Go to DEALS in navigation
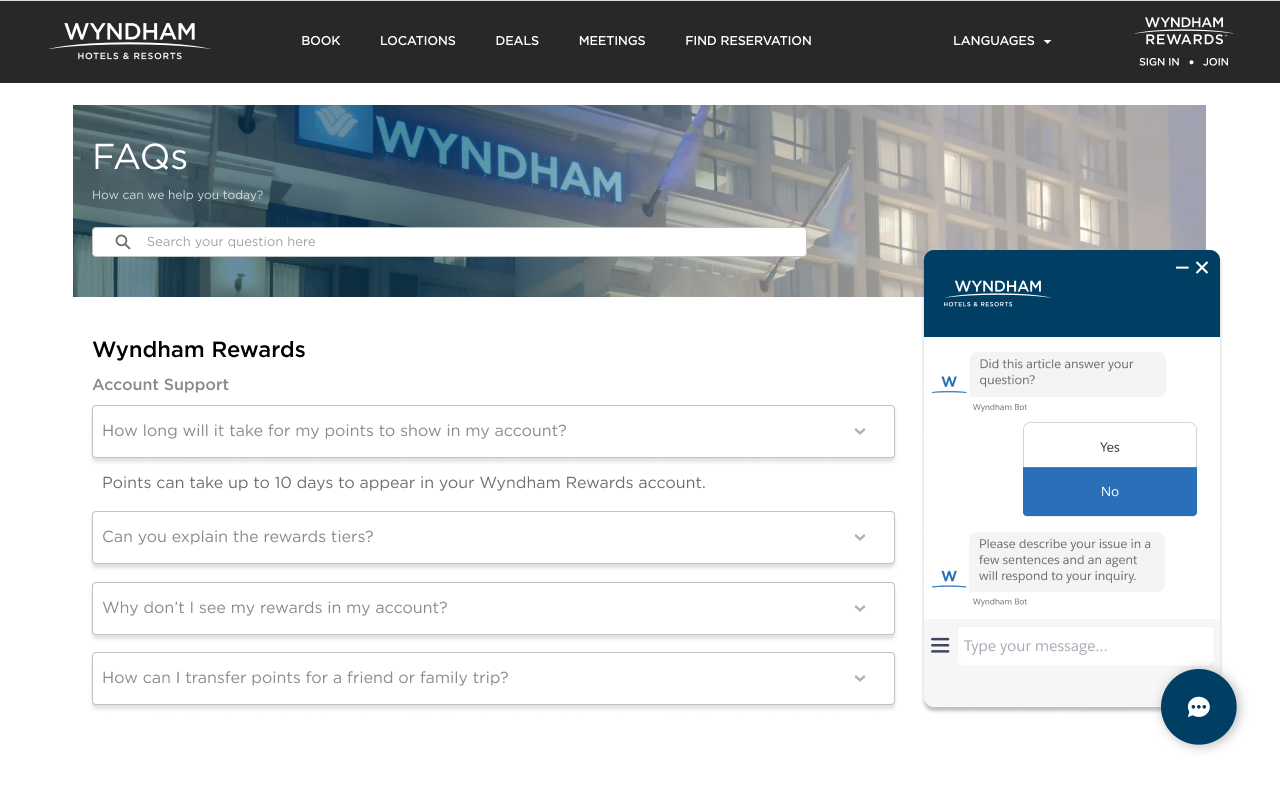This screenshot has height=791, width=1280. (517, 41)
